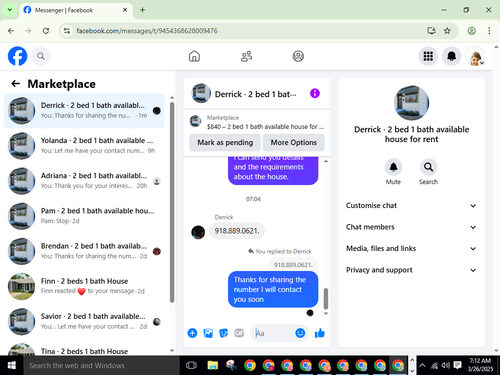Choose a GIF icon in composer
This screenshot has height=375, width=500.
click(239, 333)
